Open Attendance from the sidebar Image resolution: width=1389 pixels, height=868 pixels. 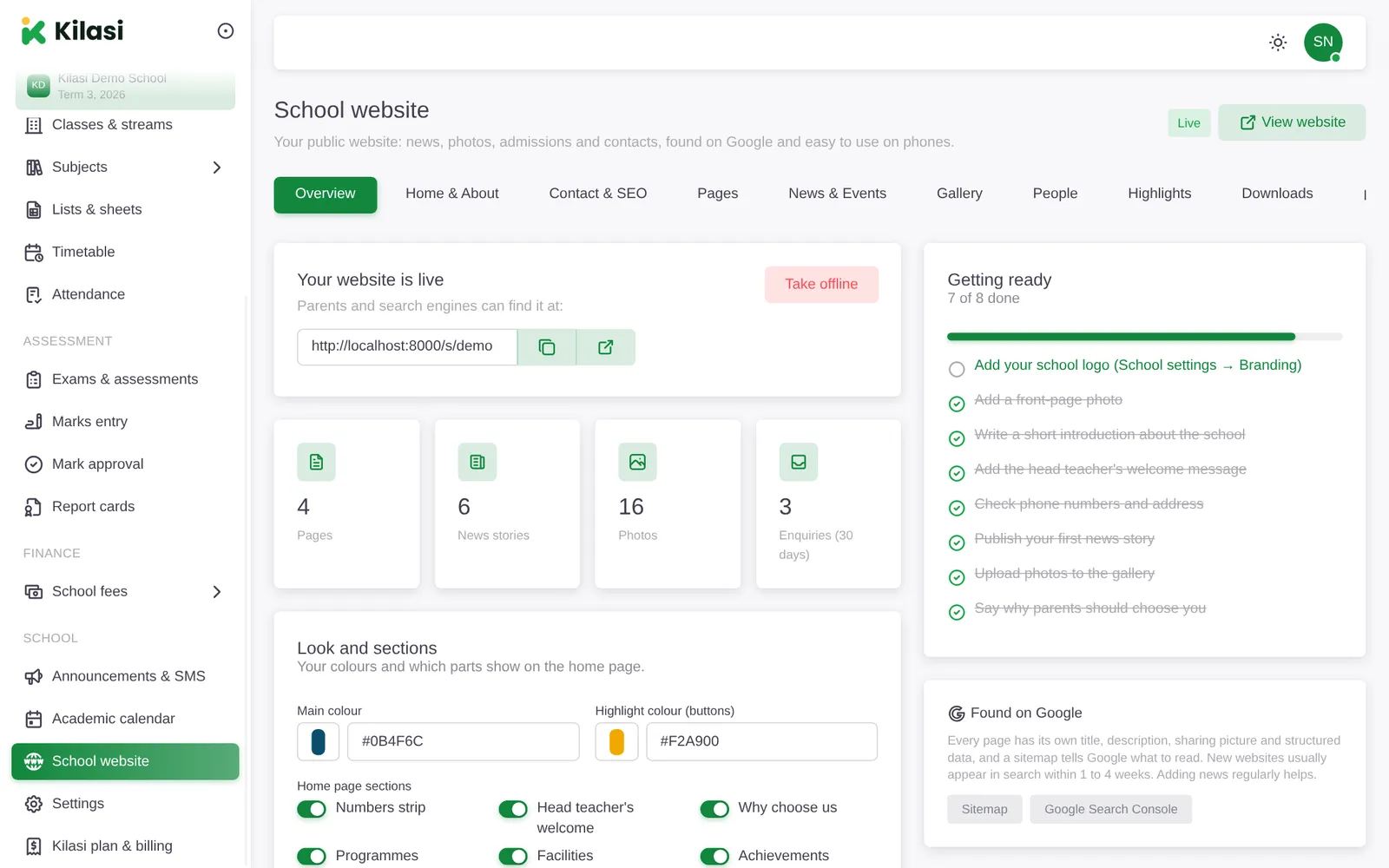tap(125, 295)
